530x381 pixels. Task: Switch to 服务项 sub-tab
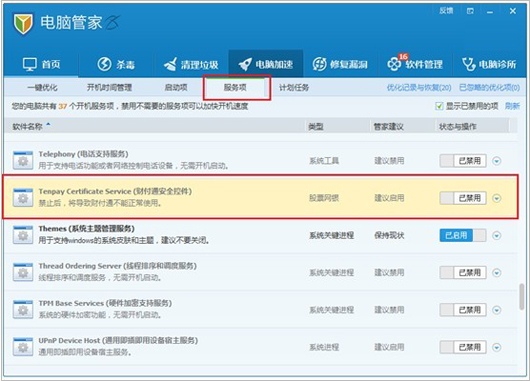[x=235, y=88]
